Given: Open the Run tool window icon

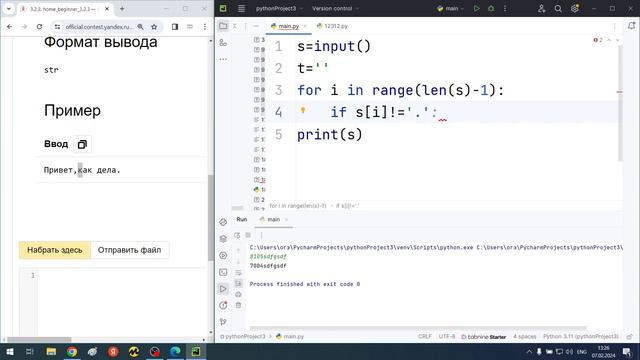Looking at the screenshot, I should pyautogui.click(x=223, y=289).
